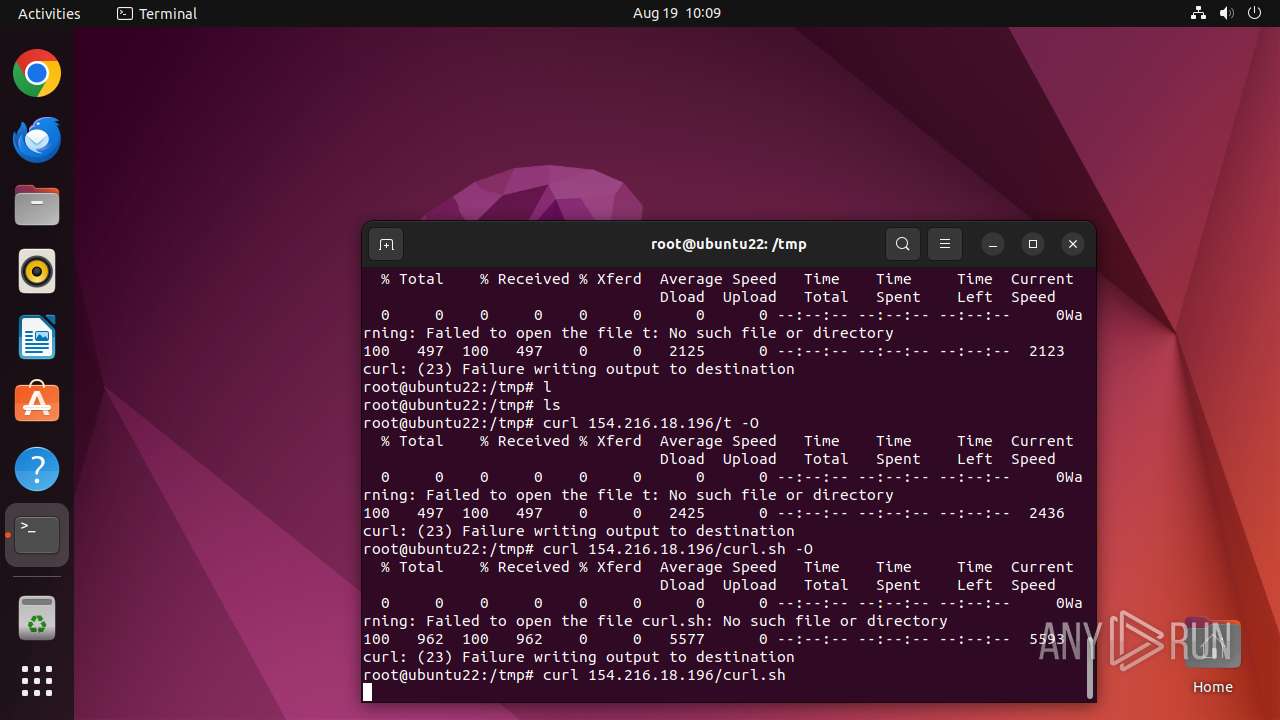Screen dimensions: 1280x720
Task: Open Google Chrome from the dock
Action: pyautogui.click(x=37, y=73)
